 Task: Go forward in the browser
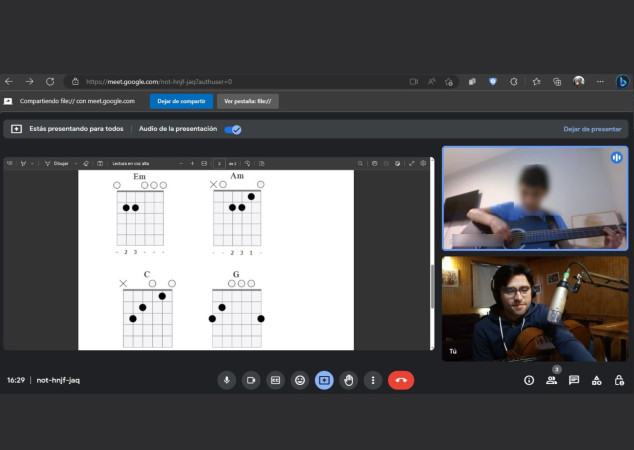click(30, 82)
